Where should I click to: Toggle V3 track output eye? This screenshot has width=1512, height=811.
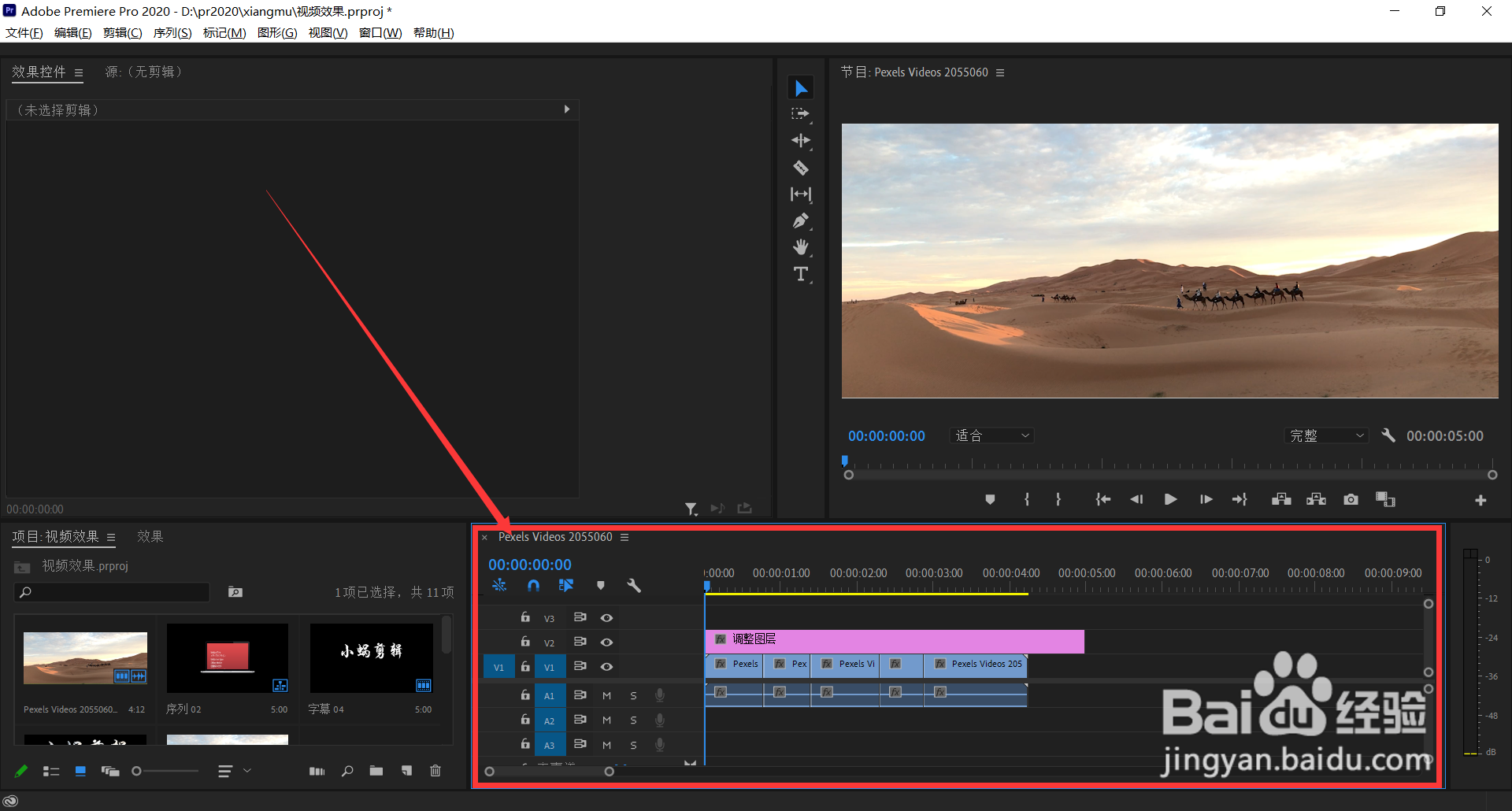click(x=606, y=618)
